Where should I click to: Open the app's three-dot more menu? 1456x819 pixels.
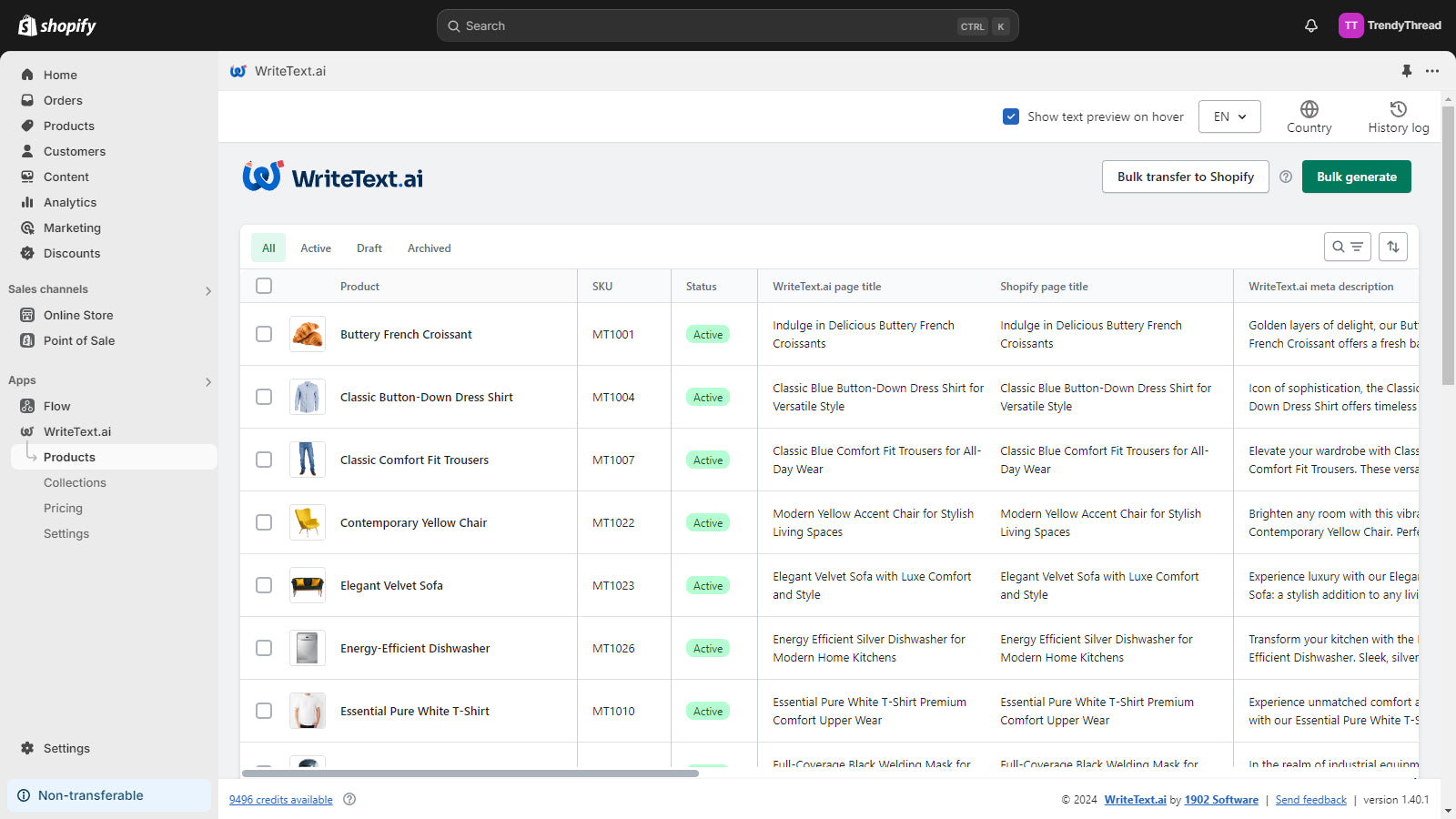(x=1432, y=71)
